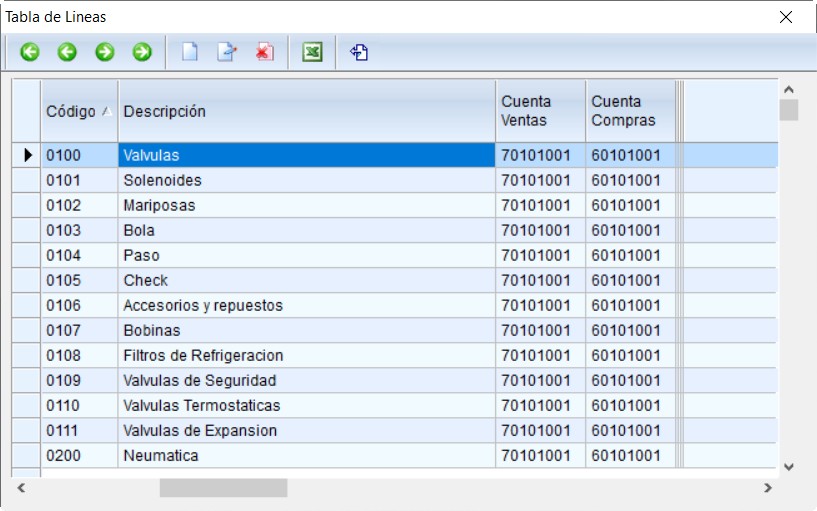This screenshot has height=511, width=817.
Task: Click the exit document icon in toolbar
Action: click(x=359, y=52)
